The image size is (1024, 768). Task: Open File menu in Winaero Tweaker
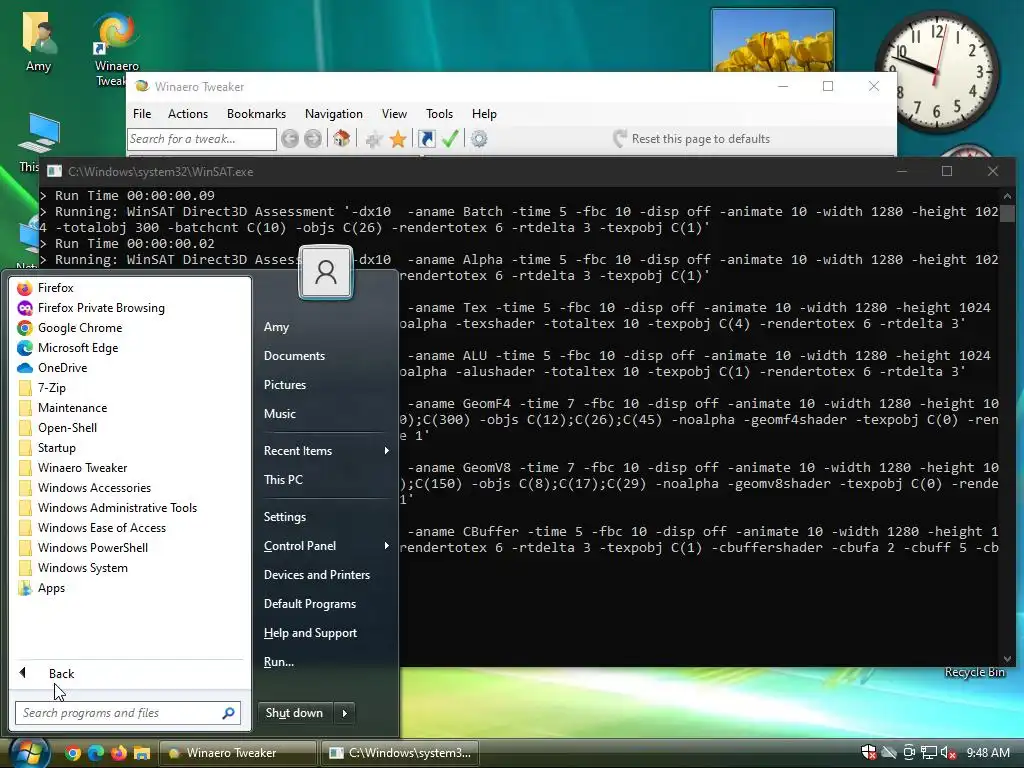click(142, 114)
